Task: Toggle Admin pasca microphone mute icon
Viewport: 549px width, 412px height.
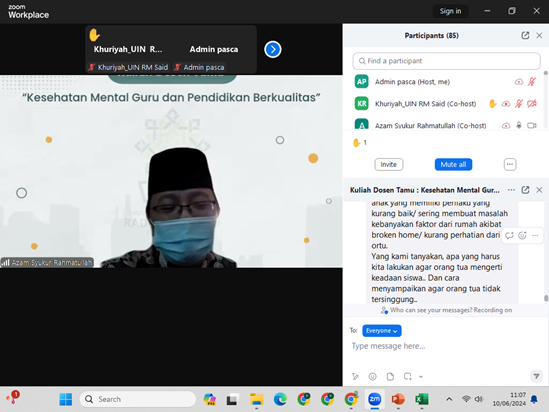Action: [x=531, y=82]
